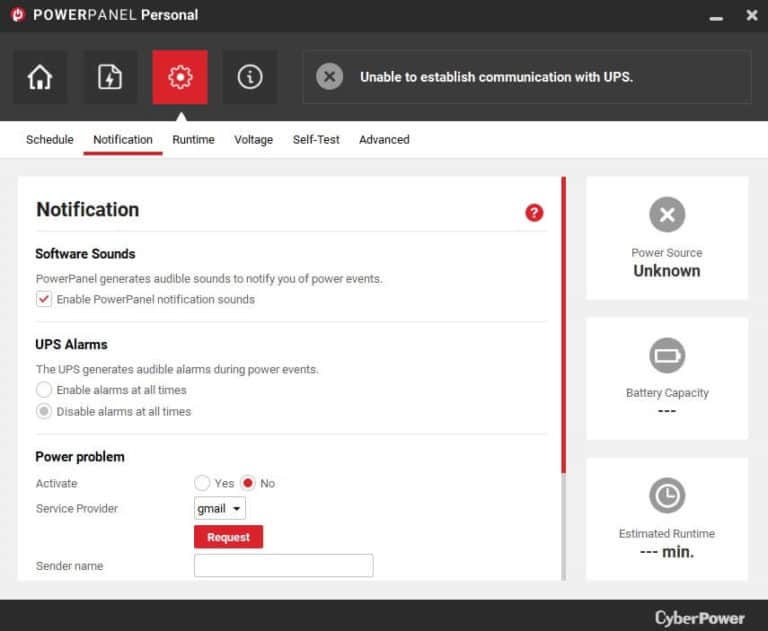Close the PowerPanel window

coord(752,15)
